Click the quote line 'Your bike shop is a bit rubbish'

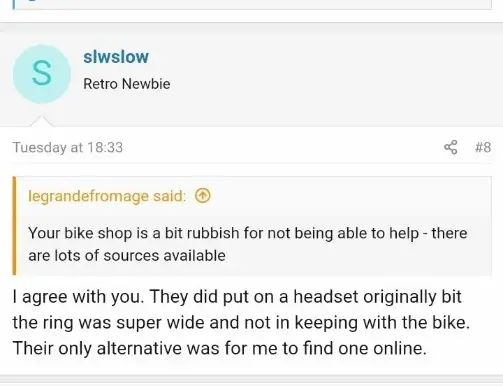[248, 233]
